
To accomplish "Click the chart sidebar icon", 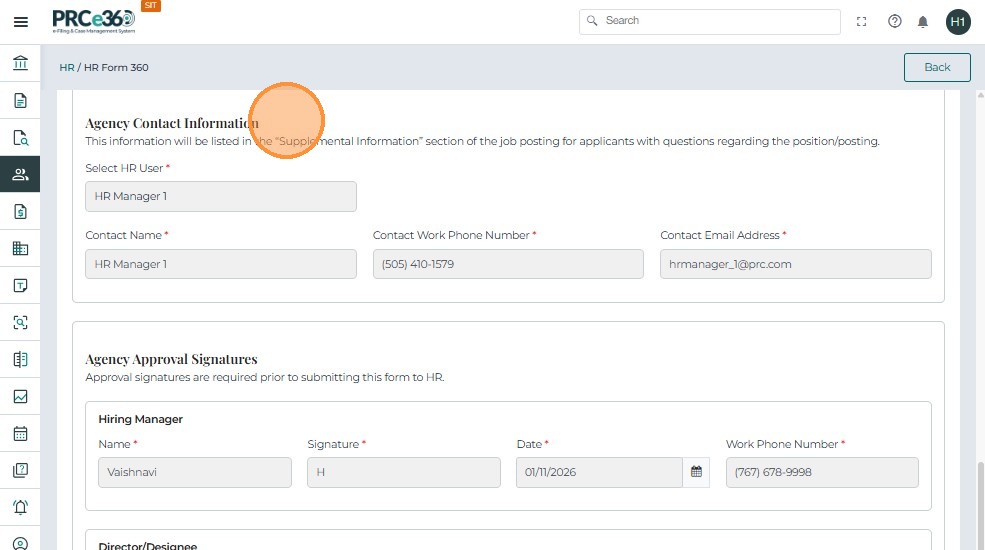I will click(20, 396).
